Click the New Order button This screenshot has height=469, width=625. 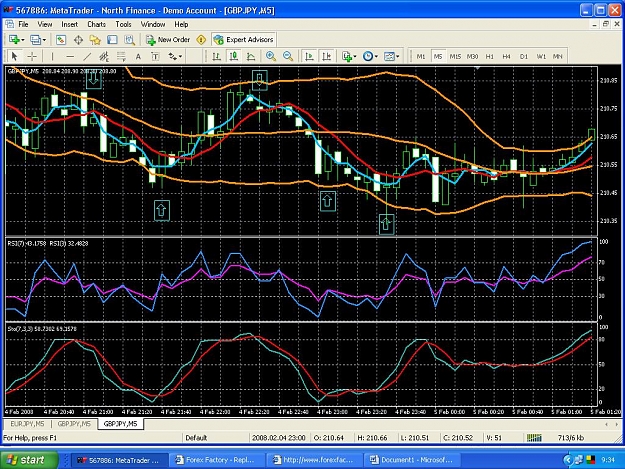(x=168, y=39)
